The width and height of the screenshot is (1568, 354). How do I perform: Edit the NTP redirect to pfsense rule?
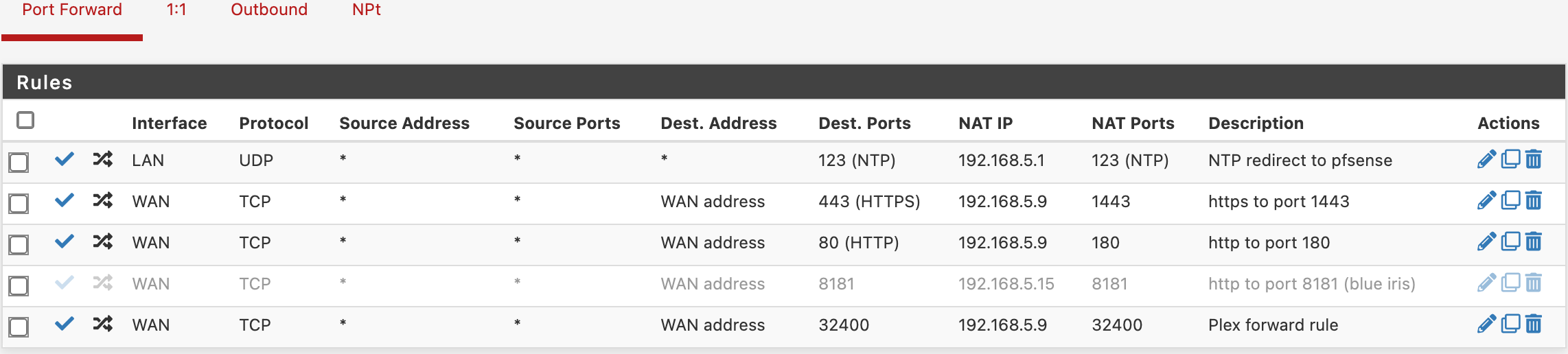pos(1486,160)
